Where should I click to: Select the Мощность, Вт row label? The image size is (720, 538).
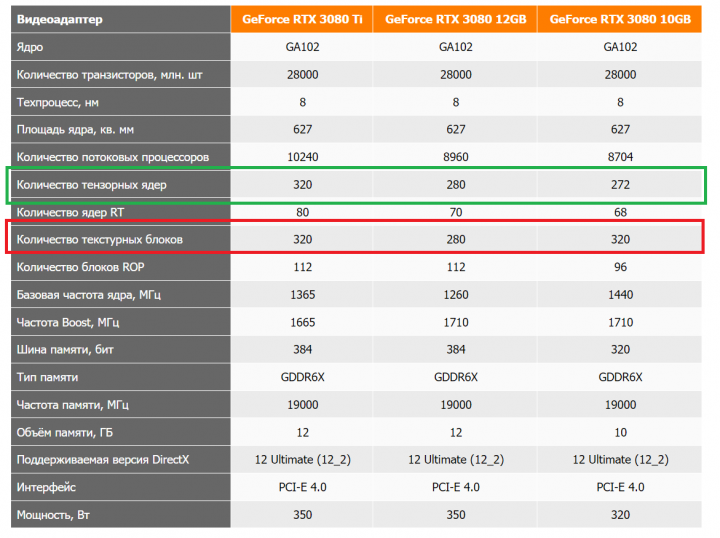coord(53,515)
